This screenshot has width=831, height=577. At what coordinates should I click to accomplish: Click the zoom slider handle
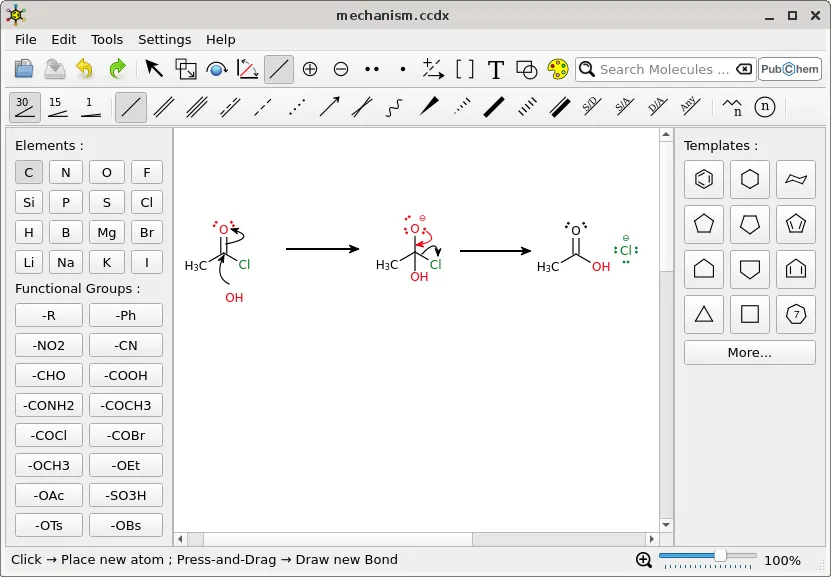point(720,555)
